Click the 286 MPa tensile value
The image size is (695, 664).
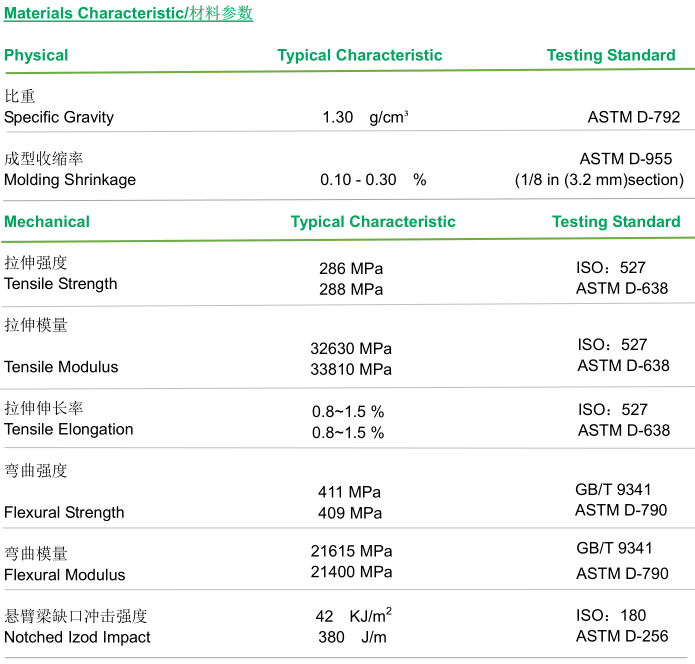point(350,268)
